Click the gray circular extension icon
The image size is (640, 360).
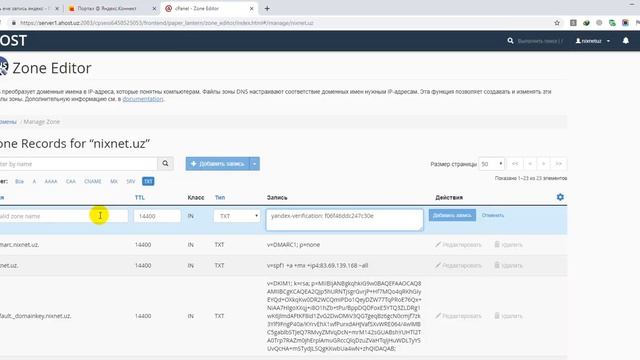(x=599, y=23)
